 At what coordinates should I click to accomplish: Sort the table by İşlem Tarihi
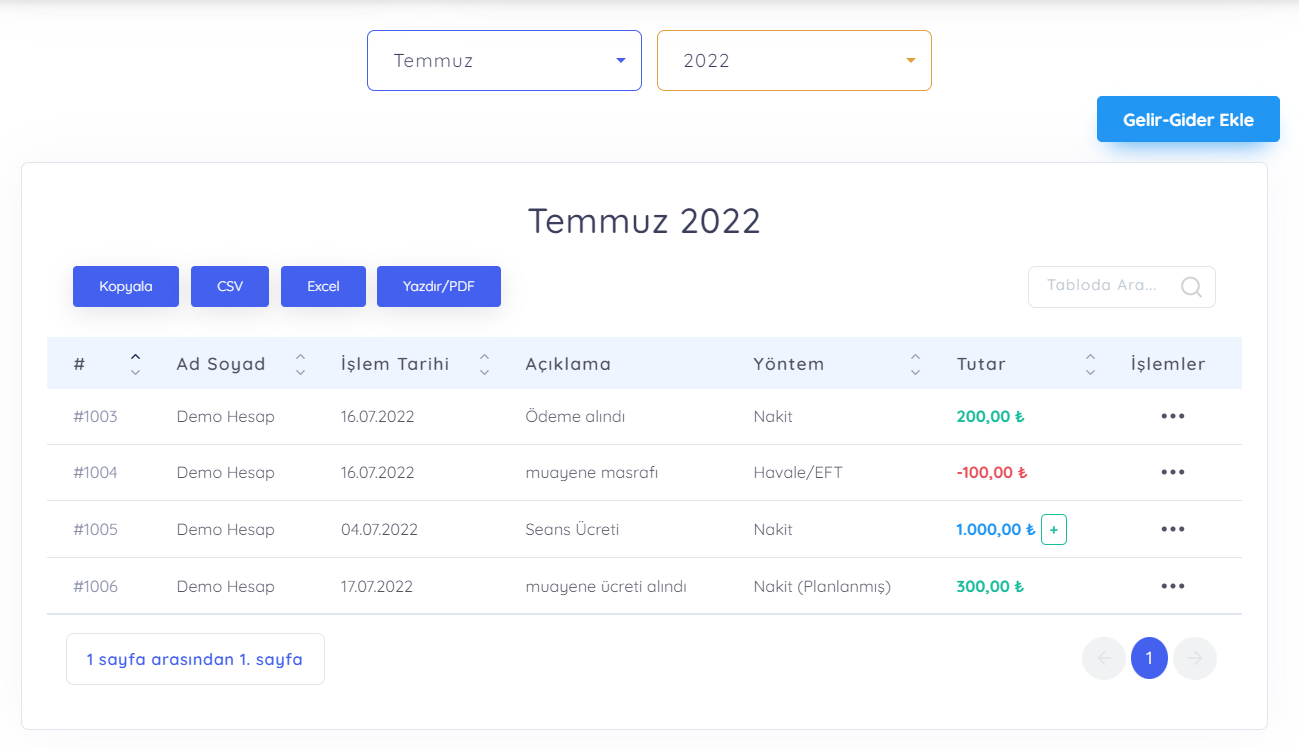pos(484,364)
